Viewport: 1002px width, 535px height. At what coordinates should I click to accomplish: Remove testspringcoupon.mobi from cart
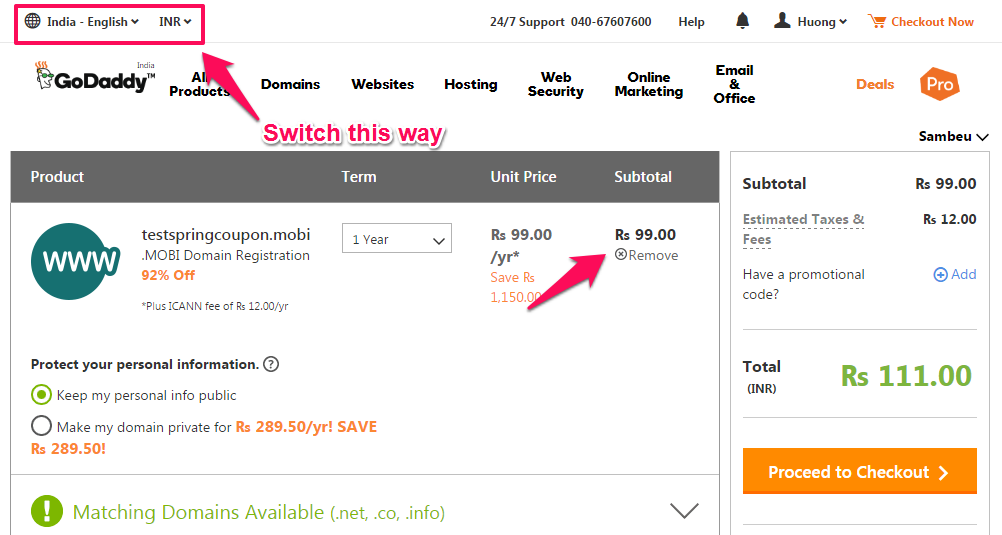(647, 255)
